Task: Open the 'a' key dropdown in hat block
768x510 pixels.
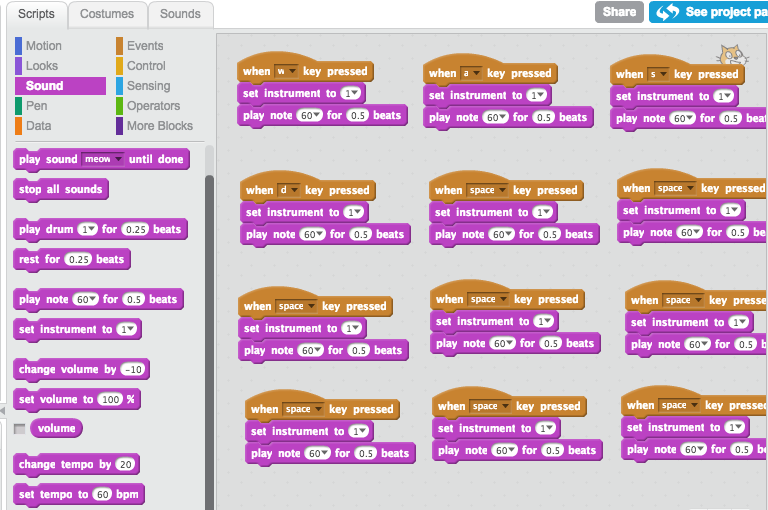Action: click(x=471, y=73)
